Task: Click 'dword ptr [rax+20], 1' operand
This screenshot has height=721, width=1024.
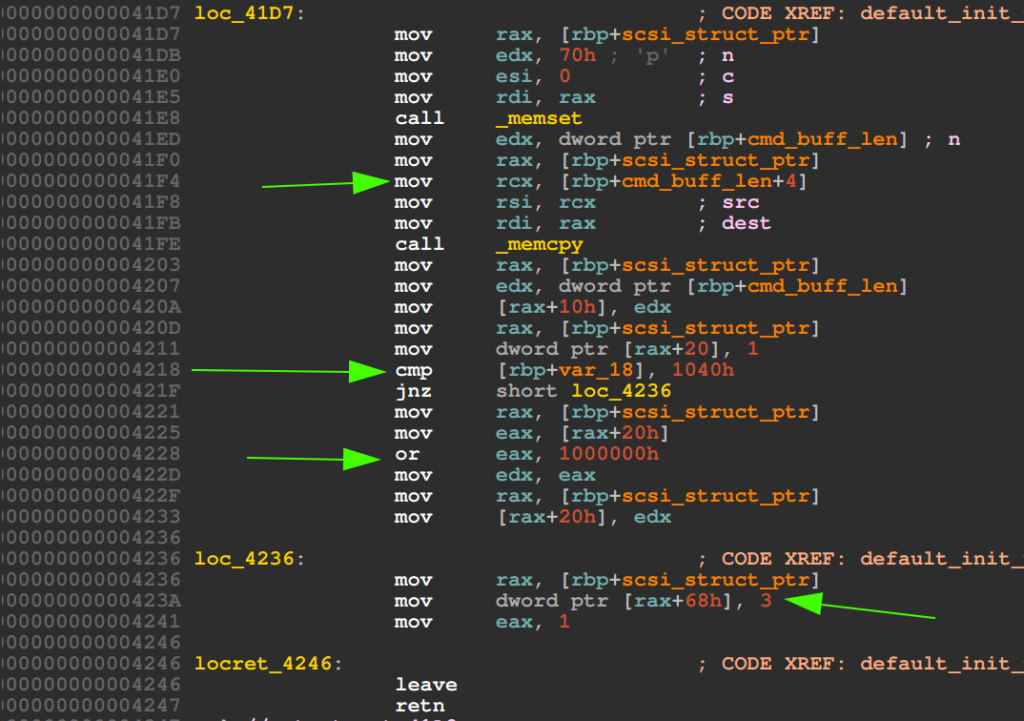Action: click(627, 349)
